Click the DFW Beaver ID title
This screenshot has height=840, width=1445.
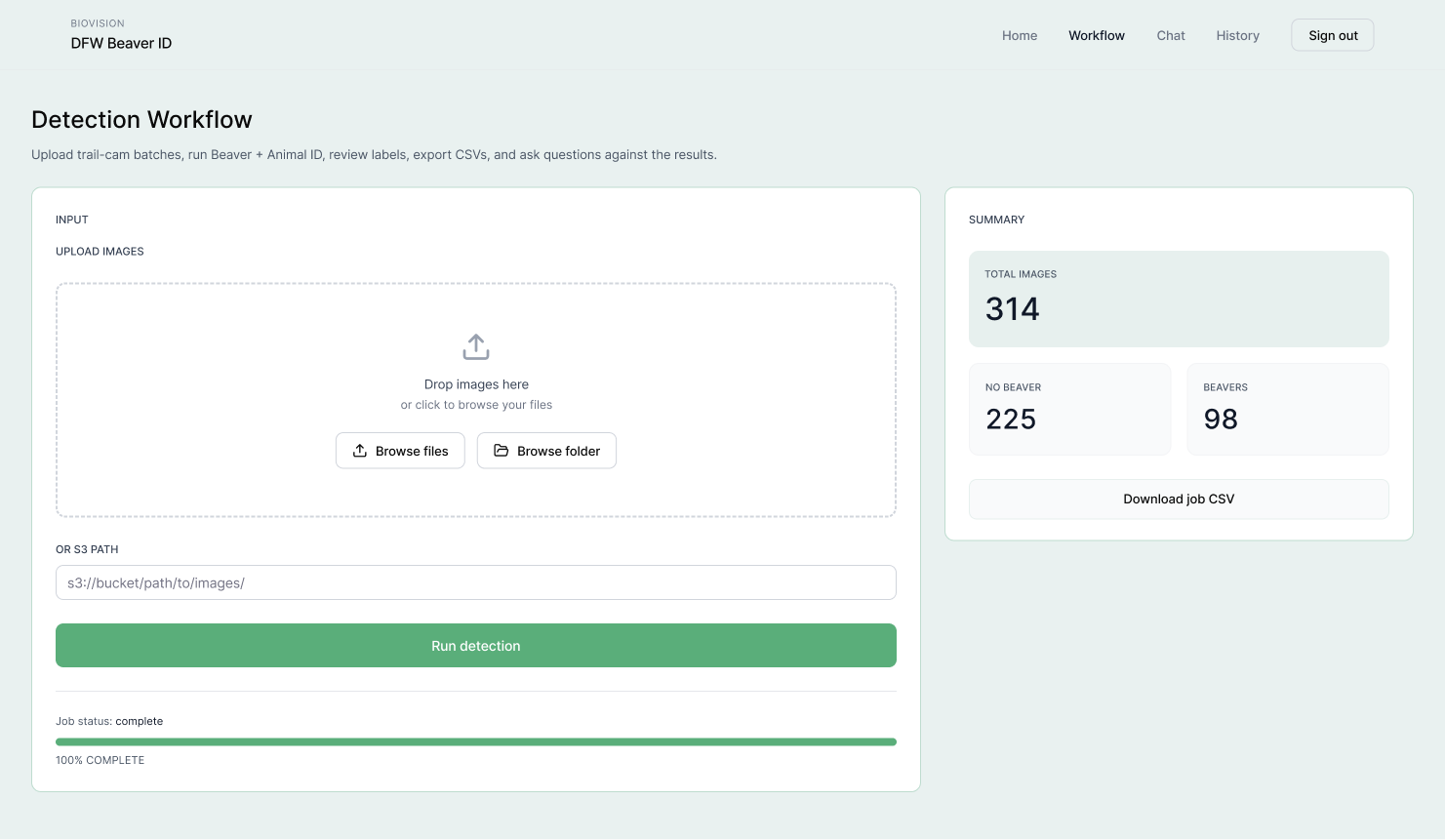(x=120, y=43)
